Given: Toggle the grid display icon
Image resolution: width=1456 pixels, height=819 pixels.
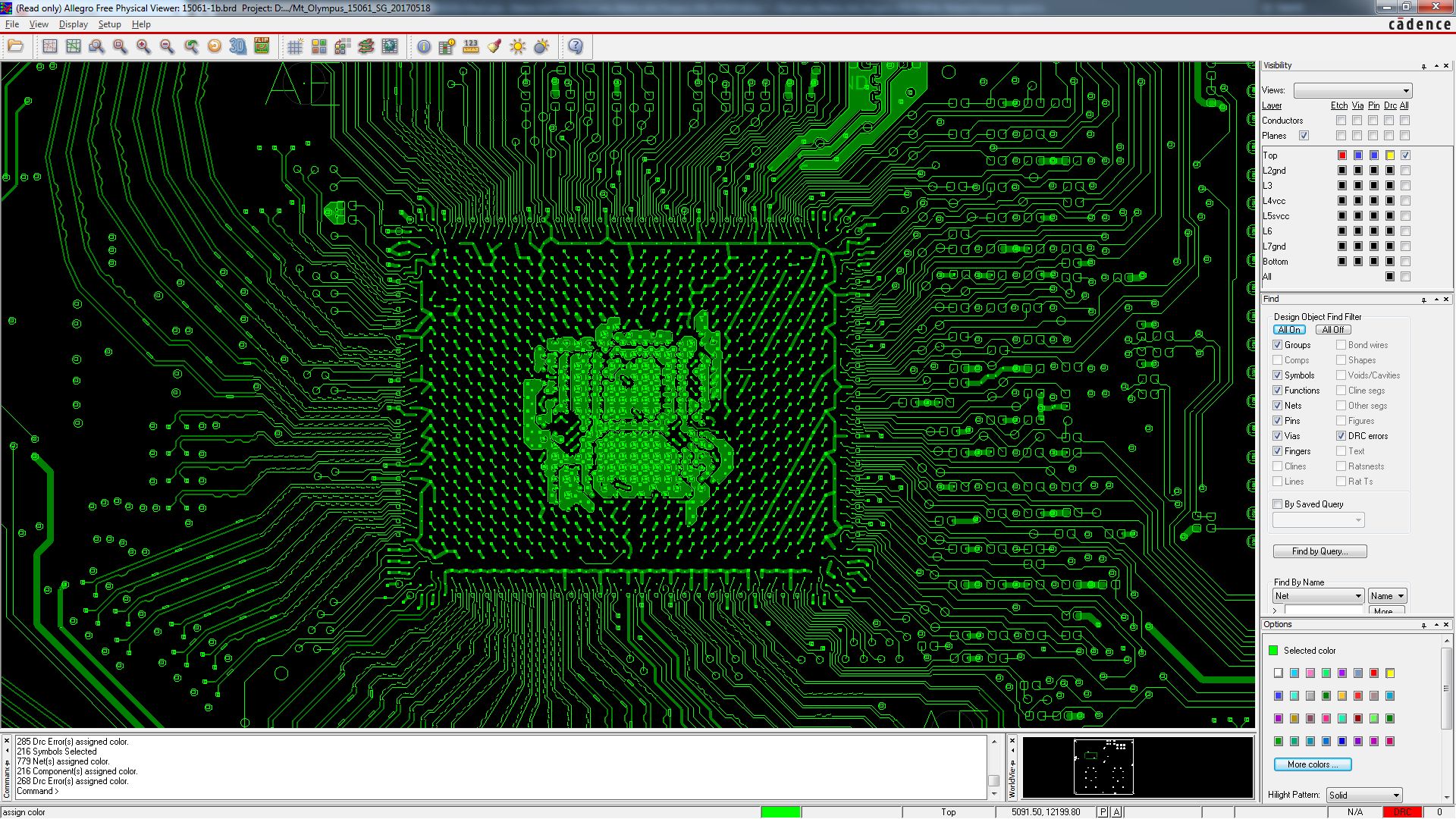Looking at the screenshot, I should point(295,47).
